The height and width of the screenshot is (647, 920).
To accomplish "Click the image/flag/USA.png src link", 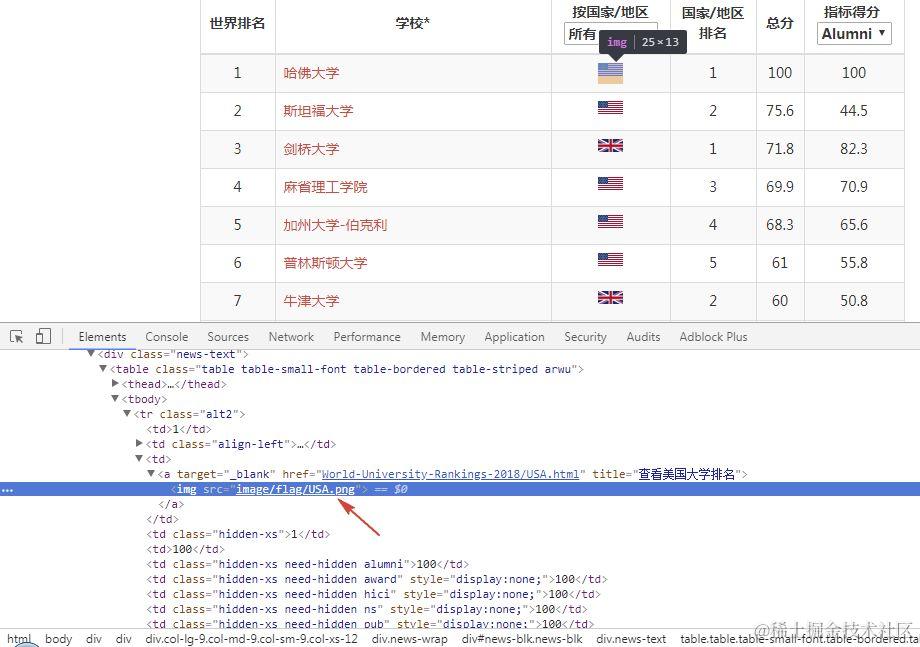I will tap(295, 489).
